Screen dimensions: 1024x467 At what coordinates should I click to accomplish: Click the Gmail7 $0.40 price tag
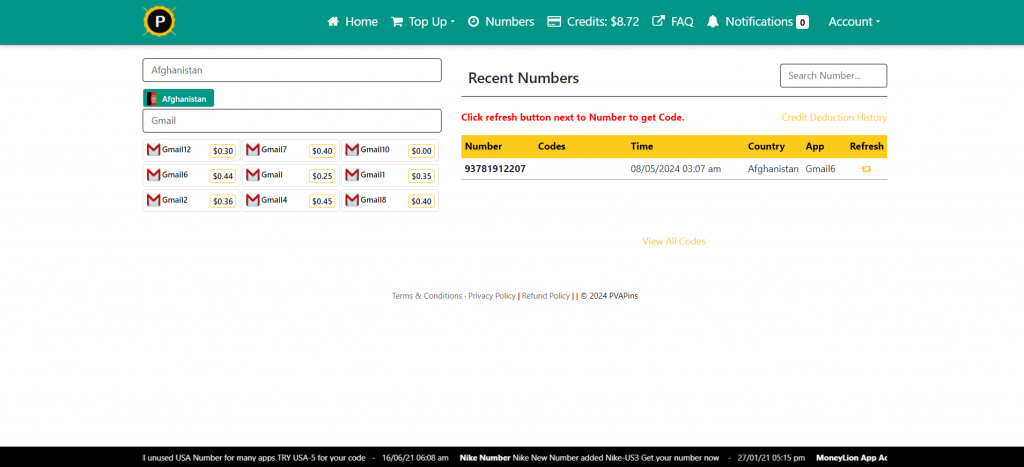click(x=323, y=151)
